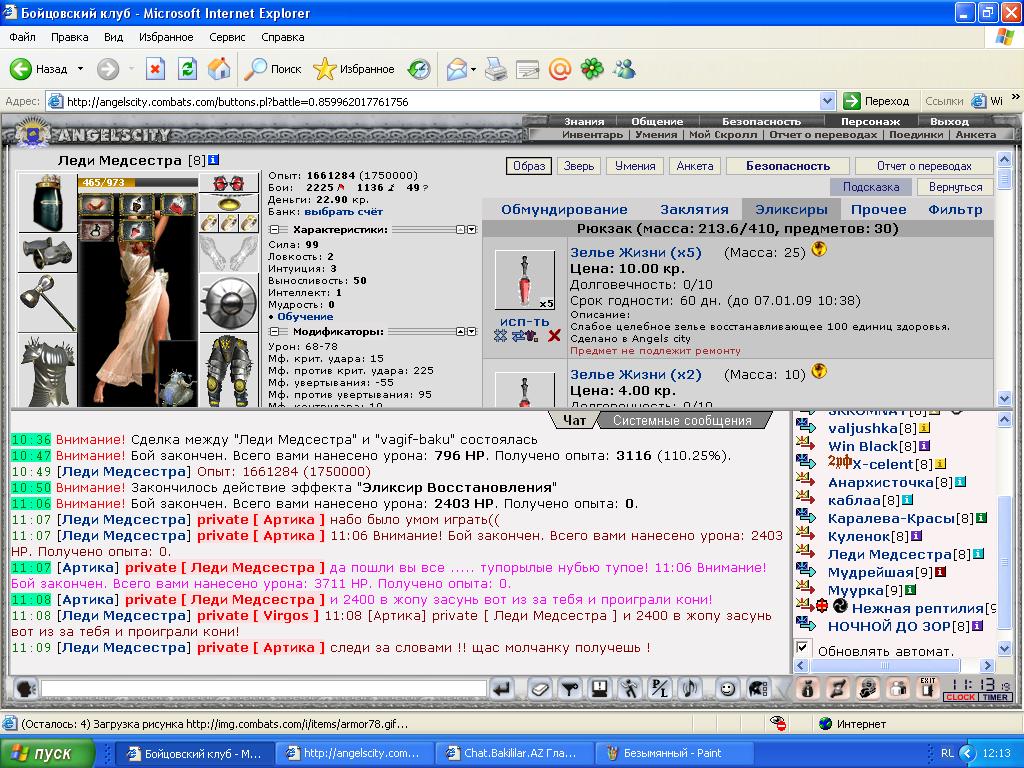Click the red X delete potion icon
This screenshot has height=768, width=1024.
554,336
